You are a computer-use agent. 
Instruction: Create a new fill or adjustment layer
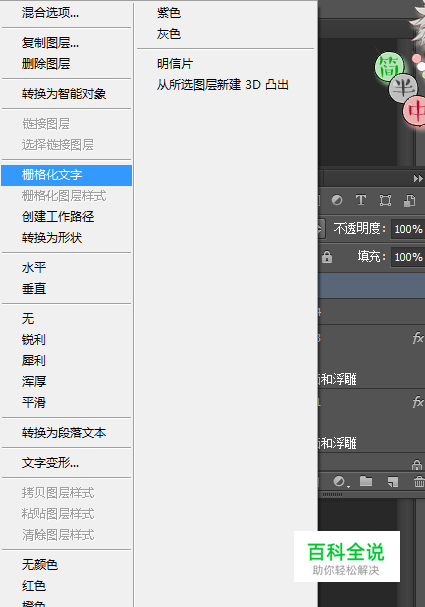[x=341, y=482]
